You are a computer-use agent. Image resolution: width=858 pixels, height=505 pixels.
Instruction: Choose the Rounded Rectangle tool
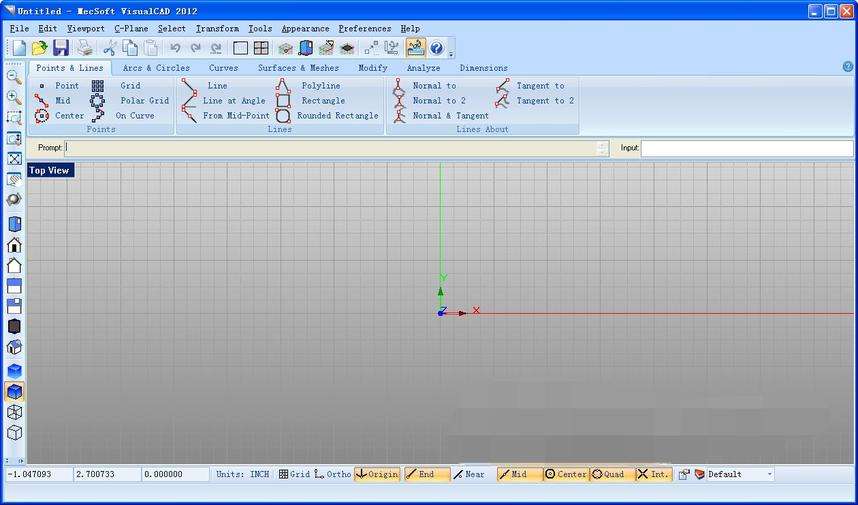(327, 115)
